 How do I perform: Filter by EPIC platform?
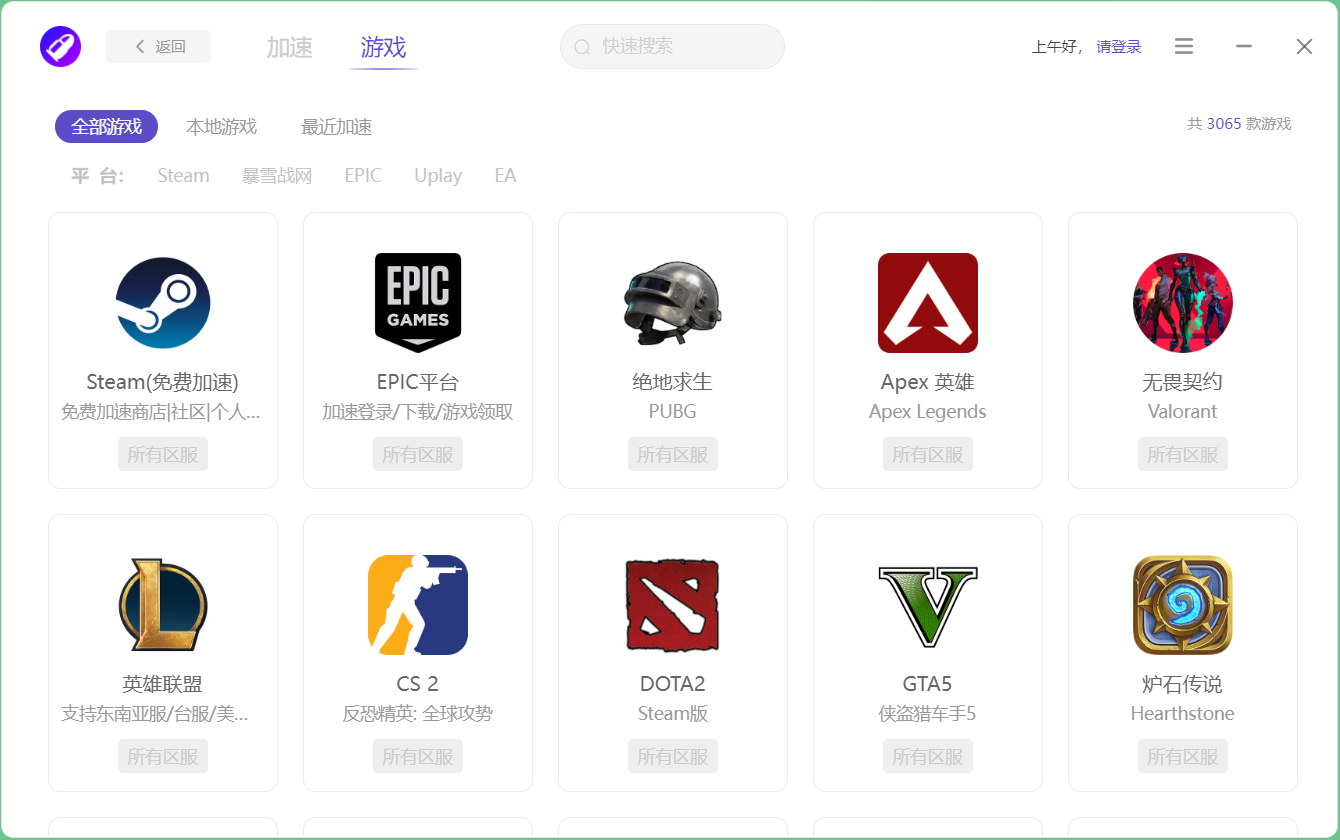(x=363, y=175)
